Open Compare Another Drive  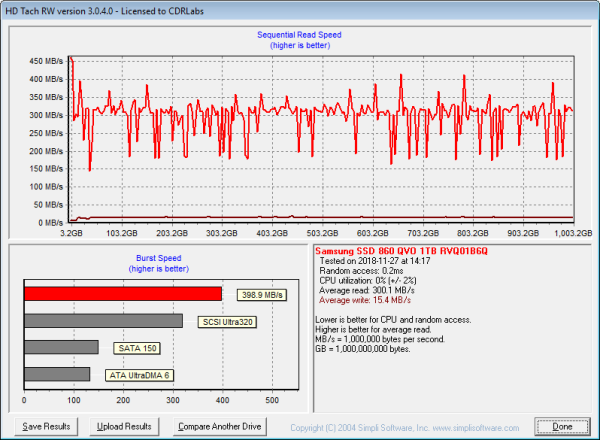[220, 426]
